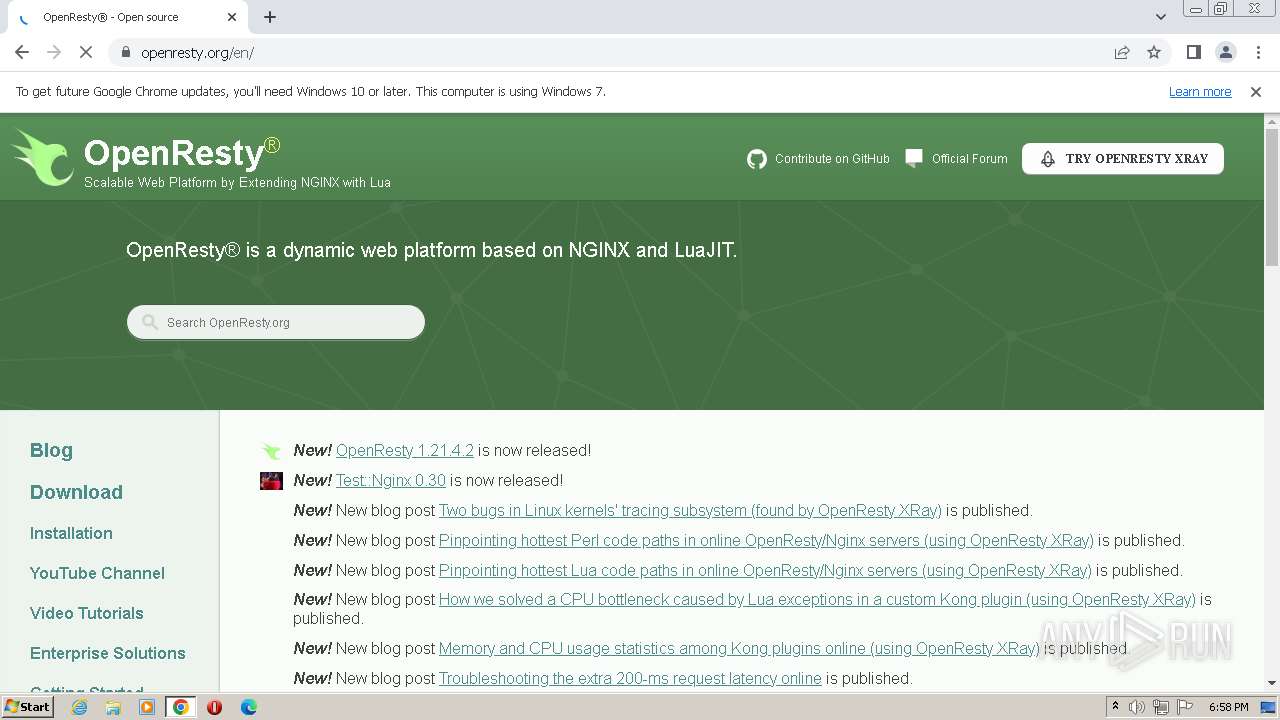This screenshot has height=720, width=1280.
Task: Click the site lock icon
Action: click(x=125, y=52)
